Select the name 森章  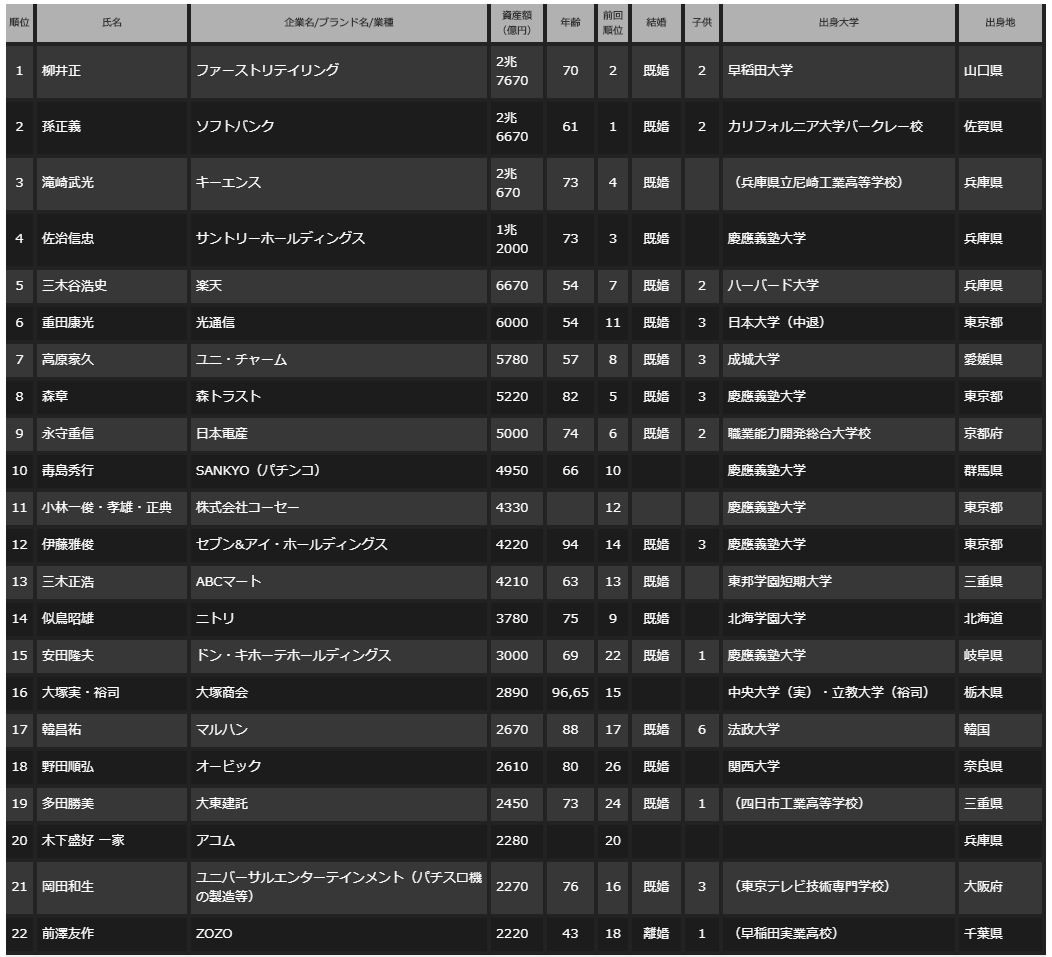(55, 396)
